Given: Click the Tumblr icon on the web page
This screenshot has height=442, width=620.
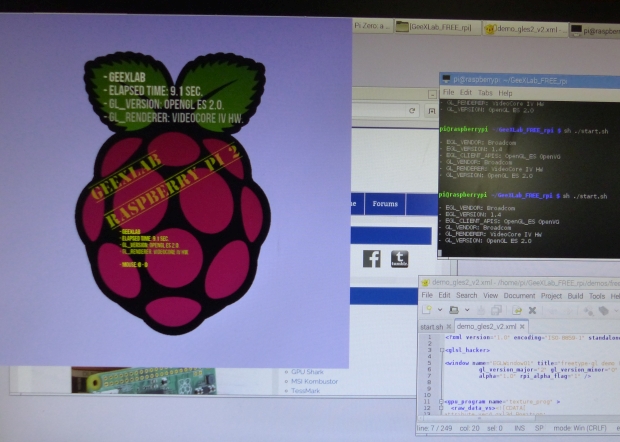Looking at the screenshot, I should point(399,259).
